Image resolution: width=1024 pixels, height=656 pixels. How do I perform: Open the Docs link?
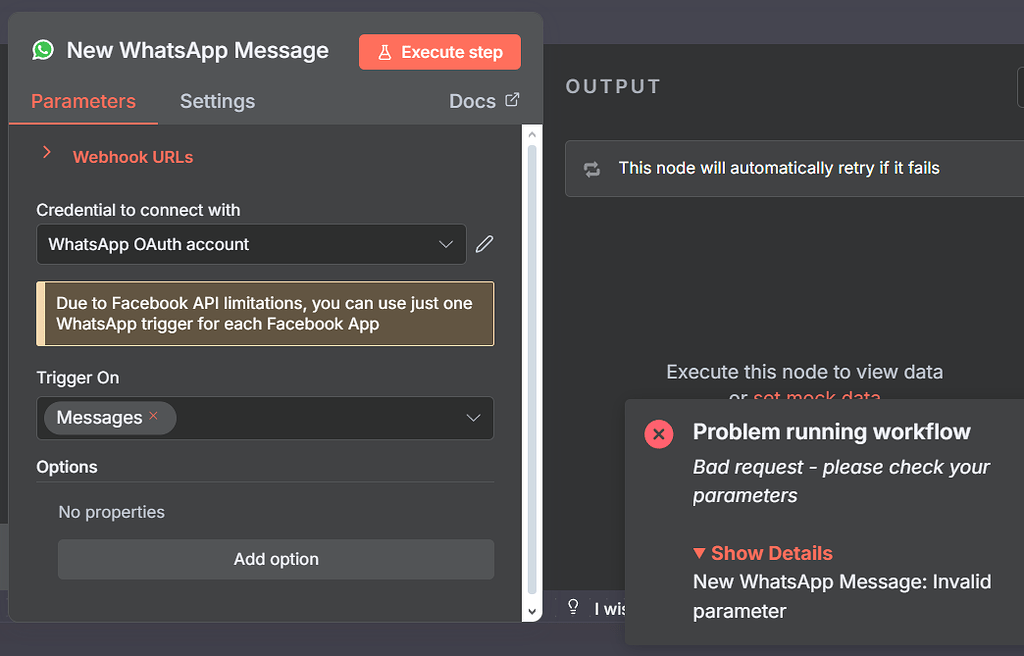click(x=474, y=100)
